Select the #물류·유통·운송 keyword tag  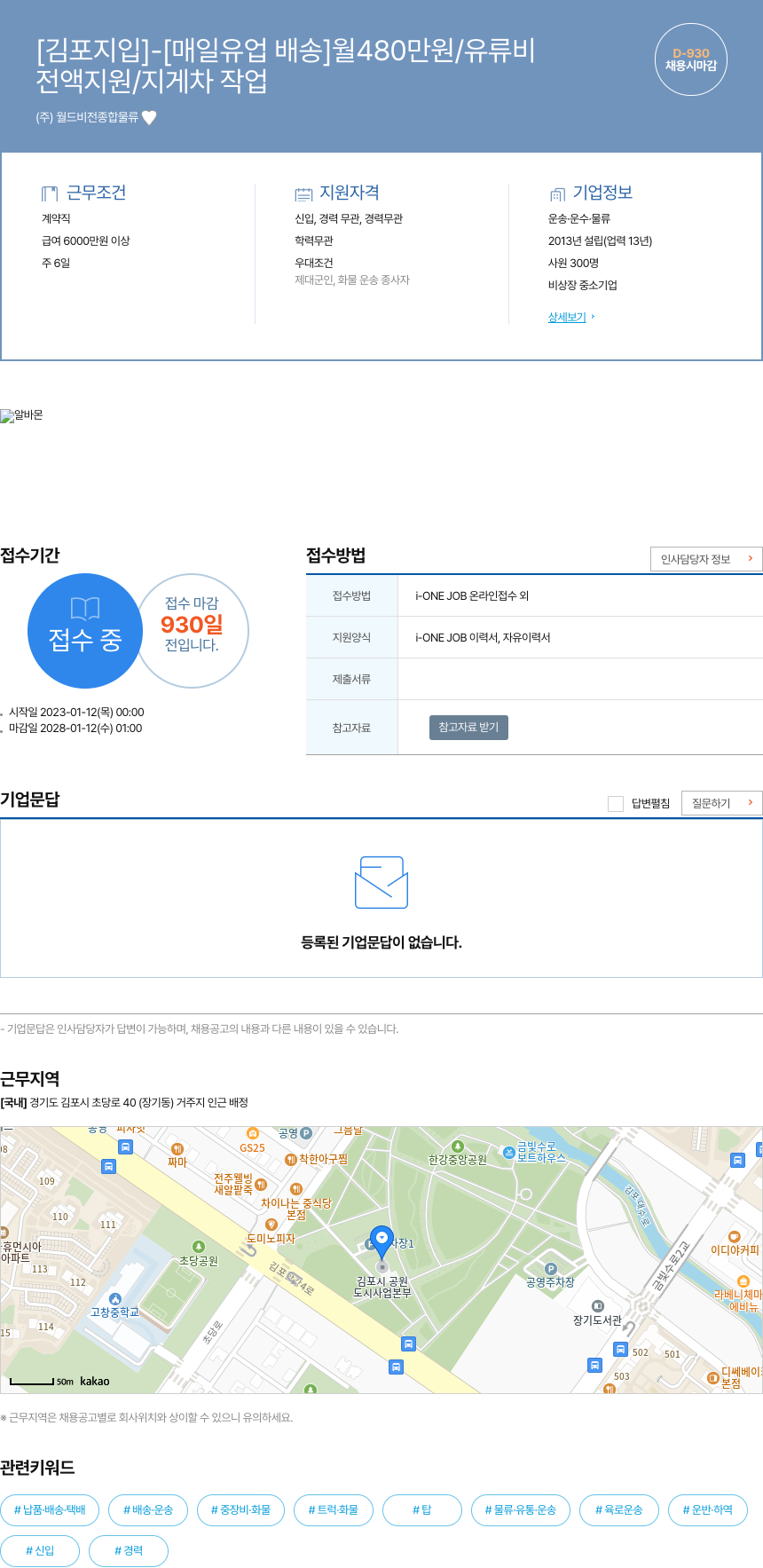tap(521, 1509)
